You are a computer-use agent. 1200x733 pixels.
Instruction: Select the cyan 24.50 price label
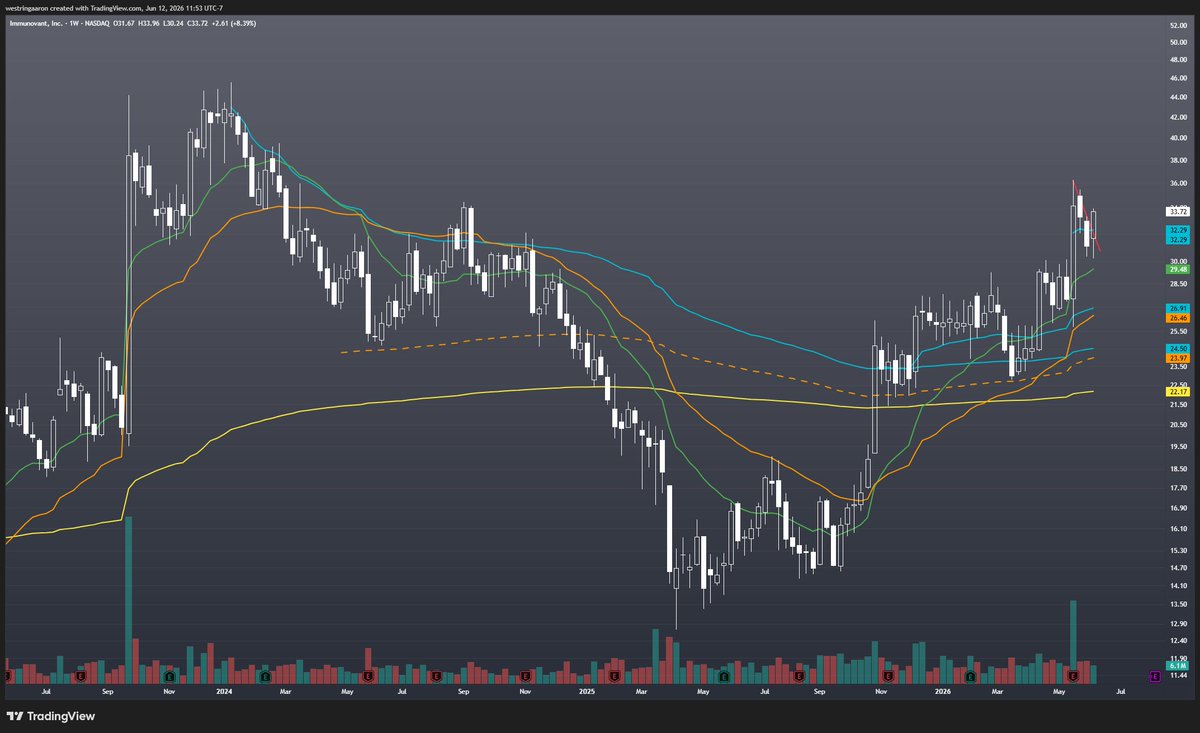tap(1177, 348)
